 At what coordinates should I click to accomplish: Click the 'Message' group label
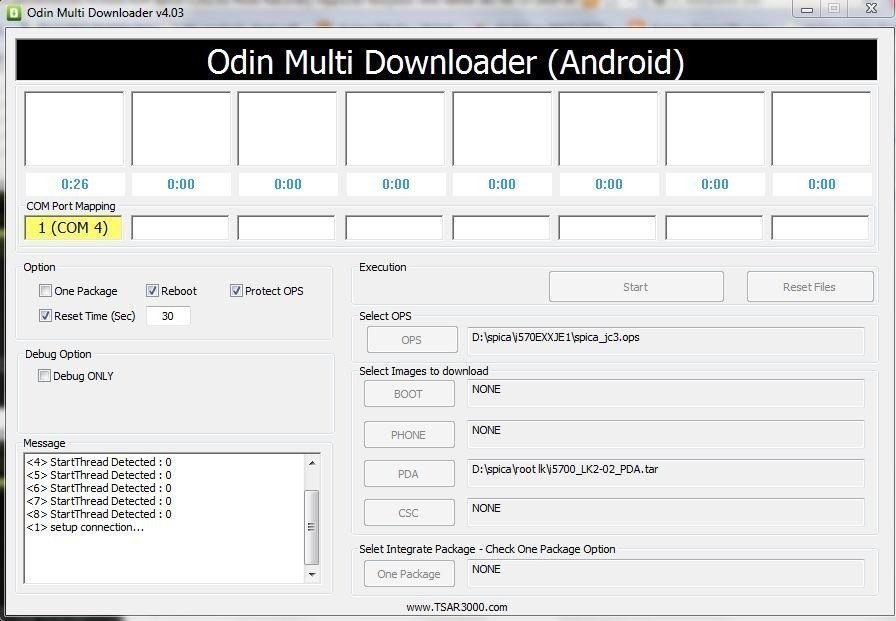(45, 443)
